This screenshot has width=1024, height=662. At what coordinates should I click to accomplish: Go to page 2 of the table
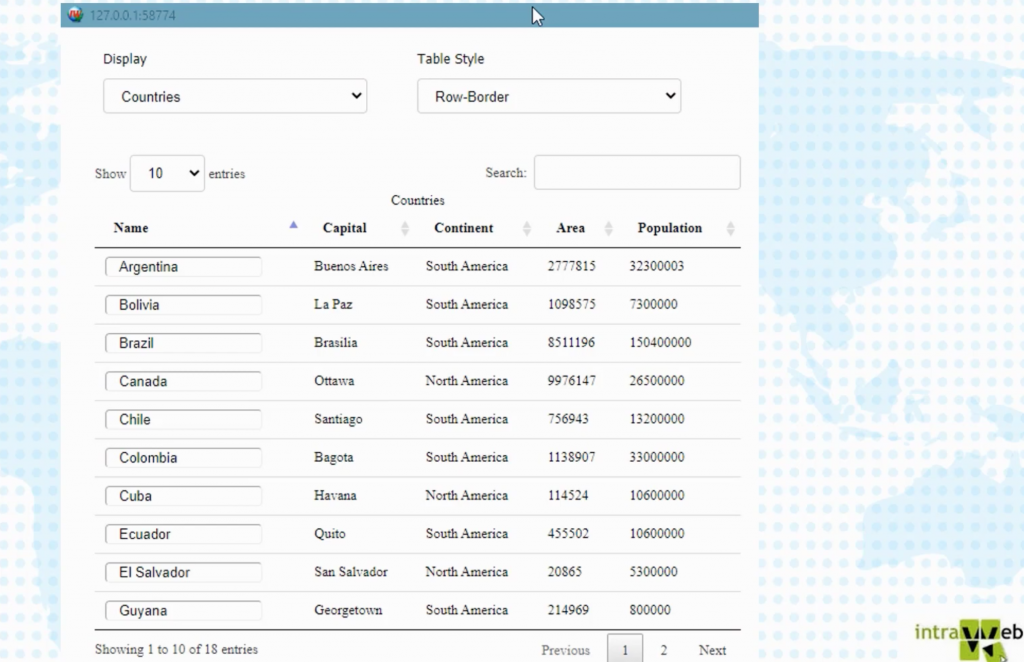[x=663, y=650]
